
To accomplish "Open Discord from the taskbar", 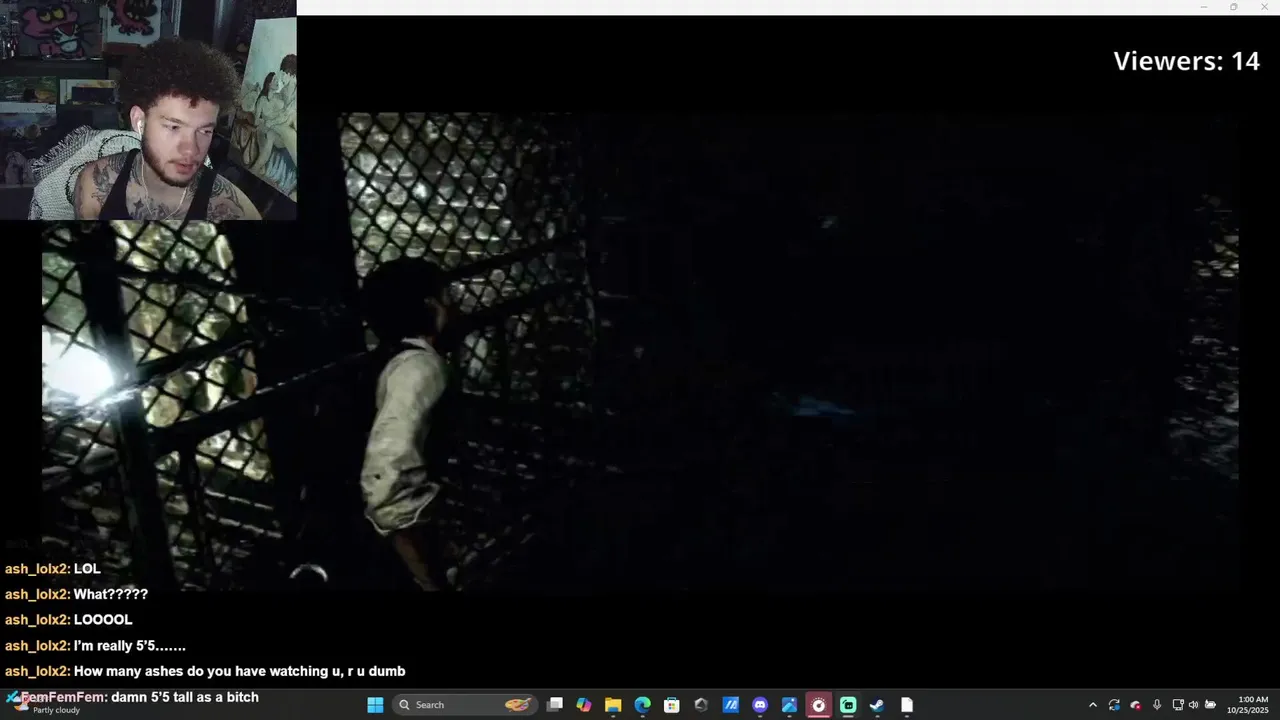I will (760, 705).
